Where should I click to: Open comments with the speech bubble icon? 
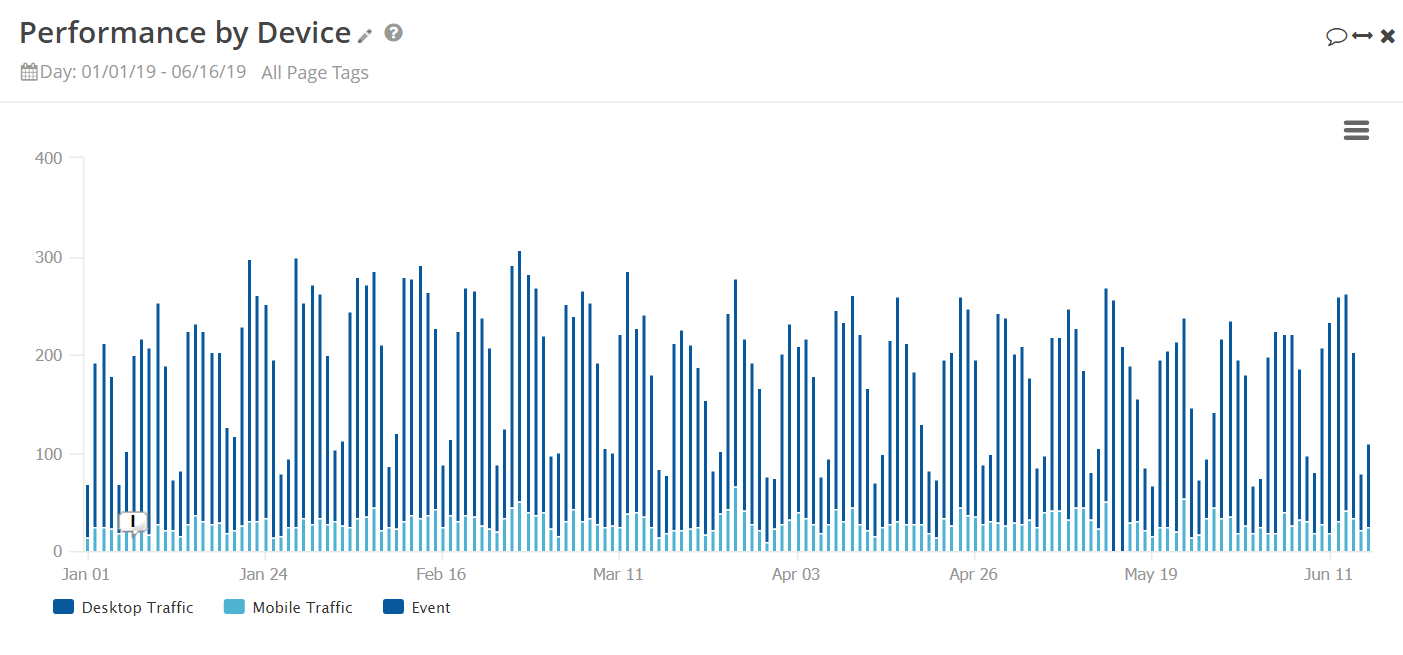(1336, 37)
